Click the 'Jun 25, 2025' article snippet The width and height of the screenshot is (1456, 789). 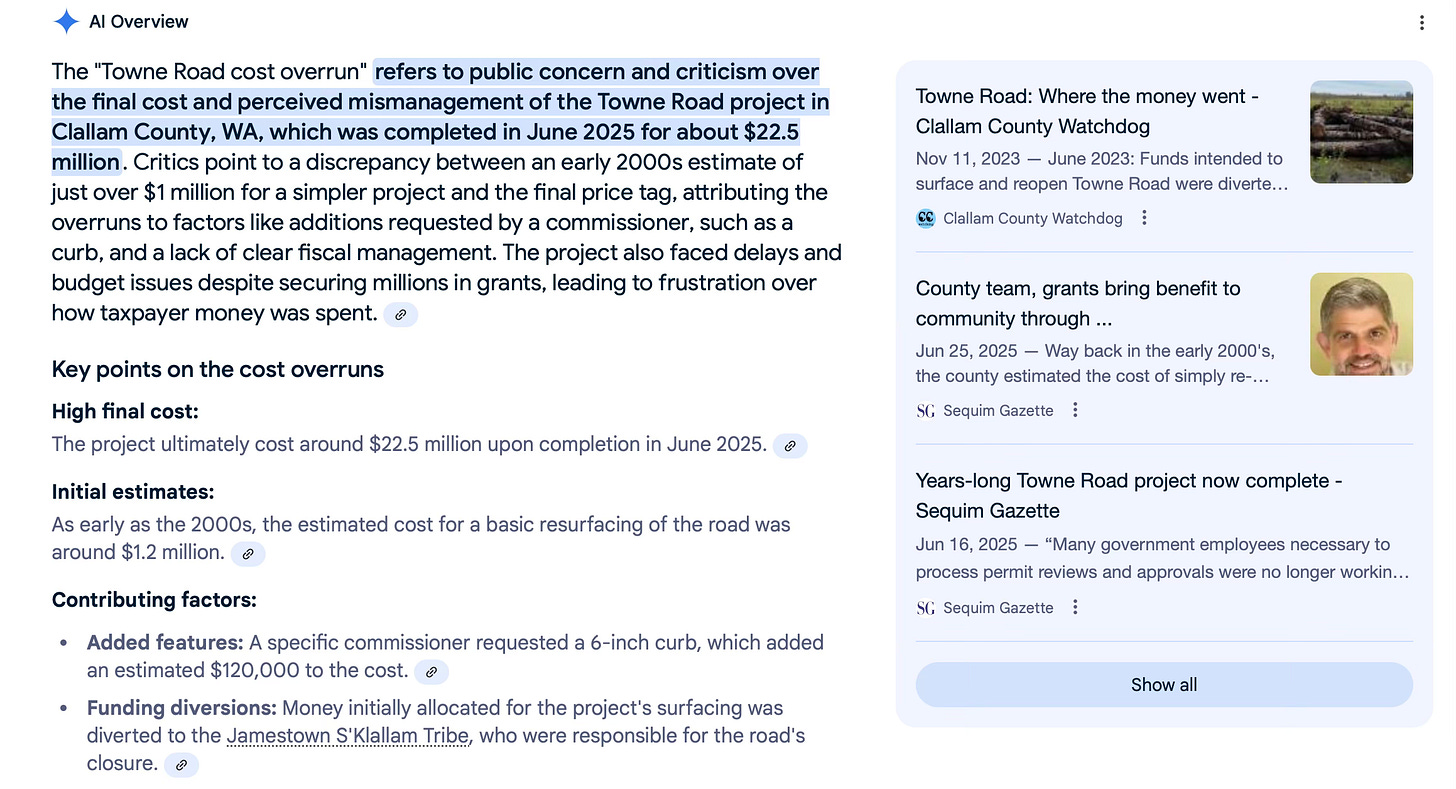click(x=1095, y=363)
